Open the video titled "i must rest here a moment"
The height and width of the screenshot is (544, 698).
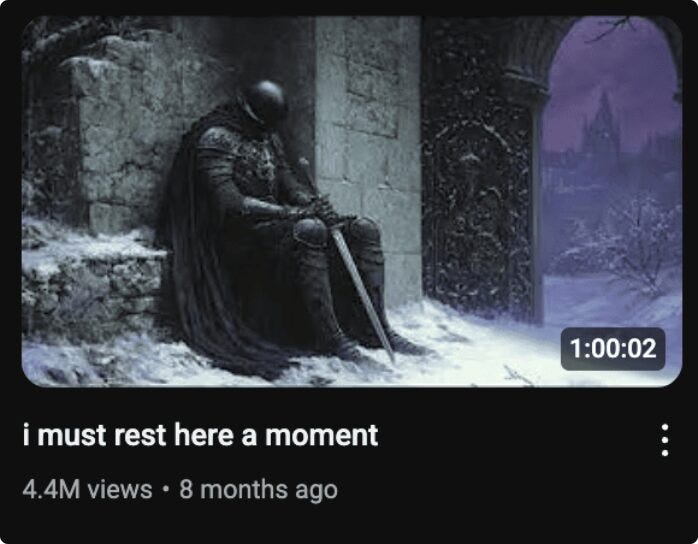200,435
